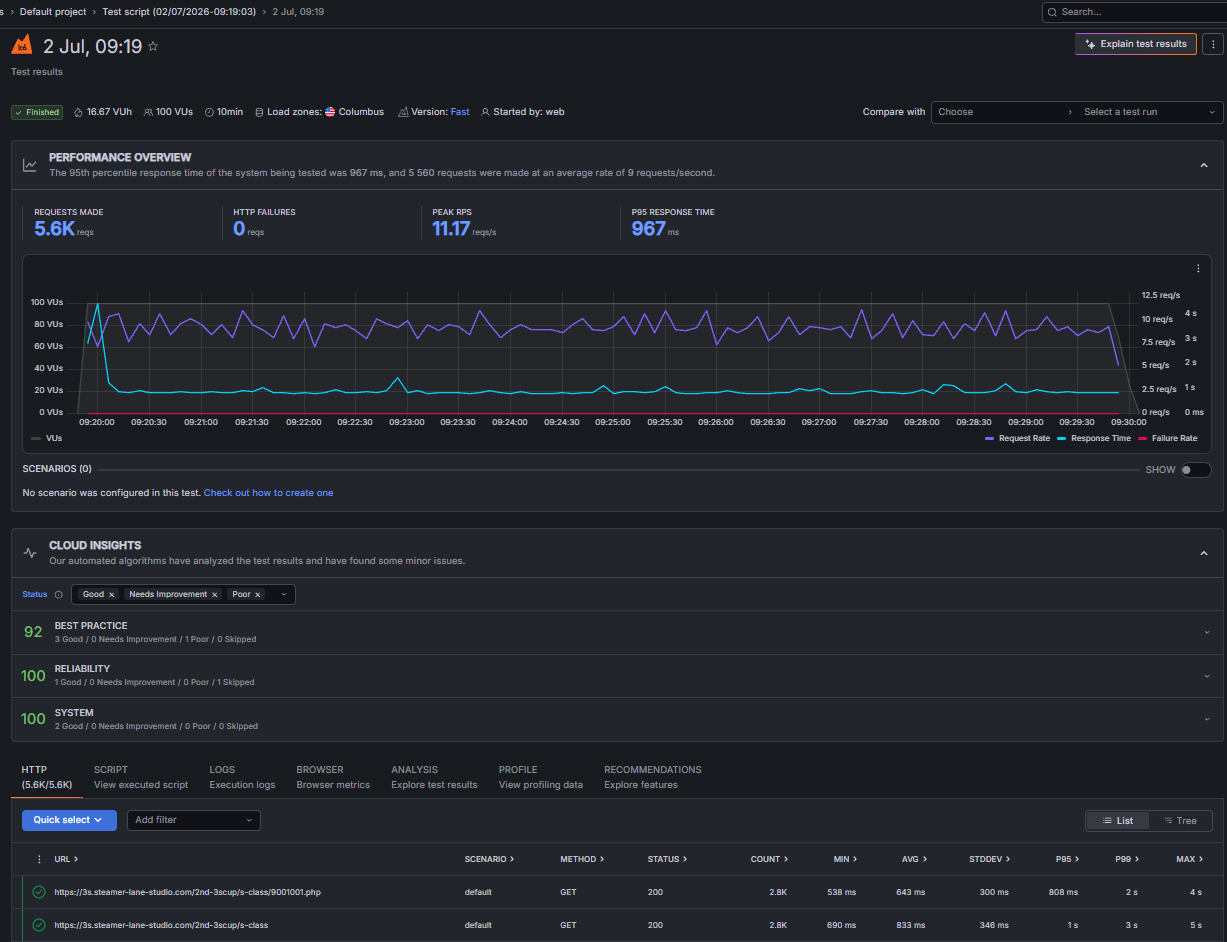Open the table column options menu

39,859
